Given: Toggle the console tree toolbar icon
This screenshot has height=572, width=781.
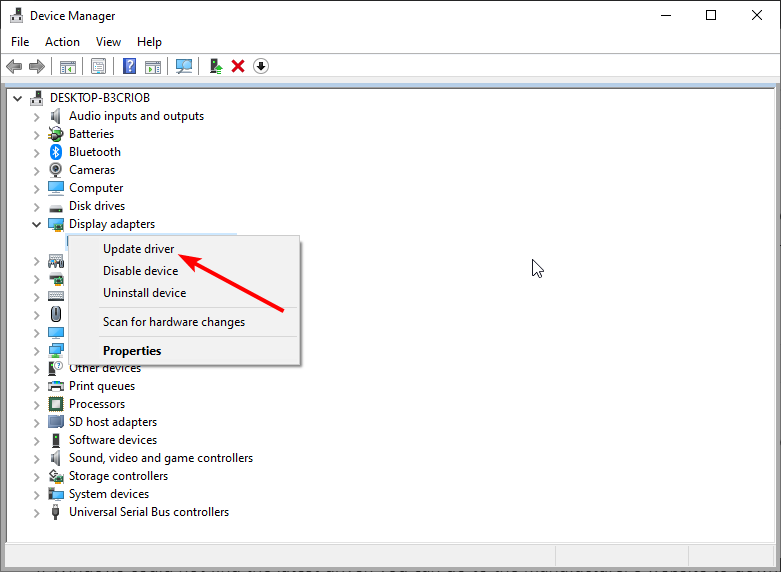Looking at the screenshot, I should click(x=68, y=66).
